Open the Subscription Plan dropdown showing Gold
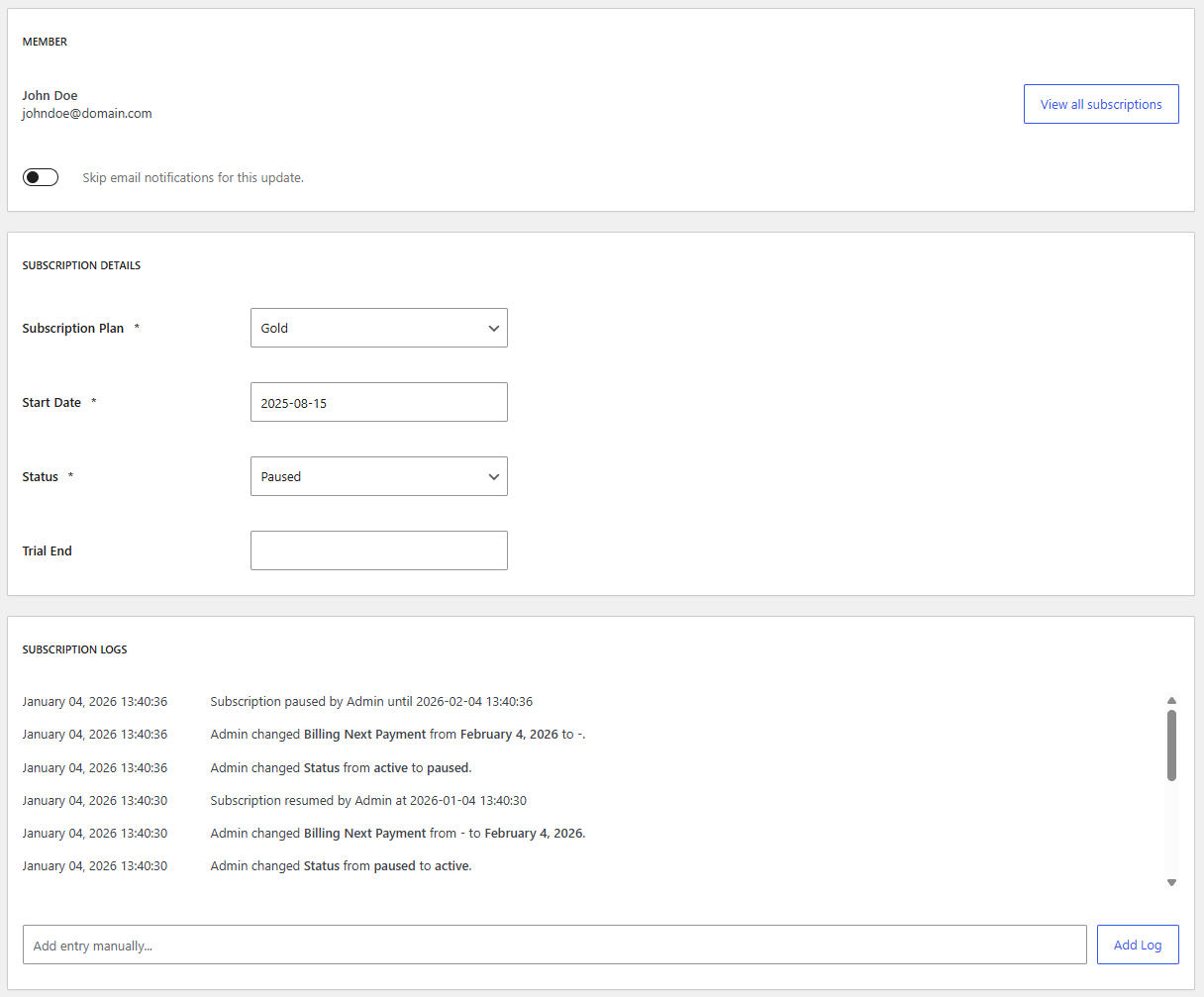This screenshot has width=1204, height=997. [379, 328]
